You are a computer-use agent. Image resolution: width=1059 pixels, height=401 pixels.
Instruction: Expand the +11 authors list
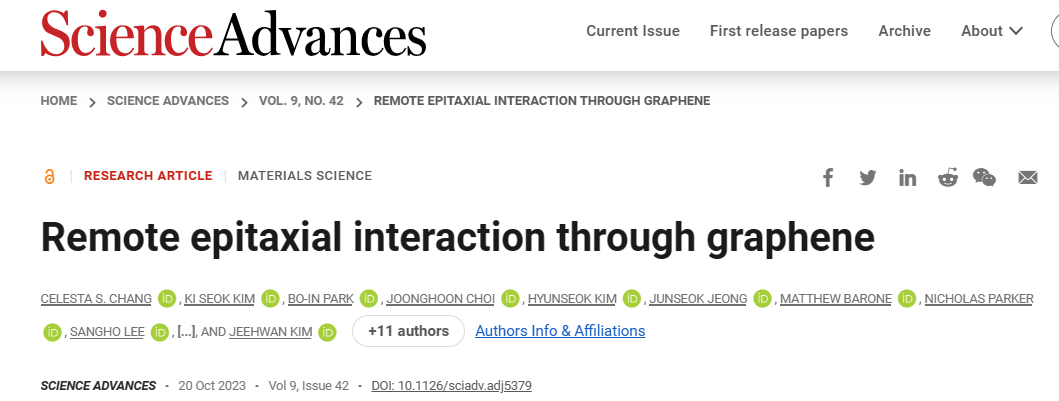coord(409,331)
